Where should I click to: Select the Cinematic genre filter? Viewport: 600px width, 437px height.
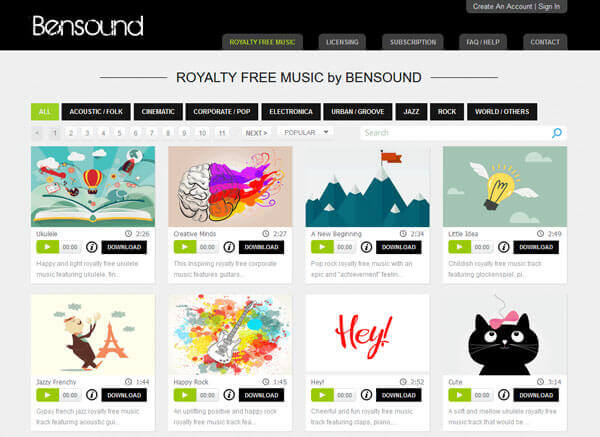click(158, 112)
